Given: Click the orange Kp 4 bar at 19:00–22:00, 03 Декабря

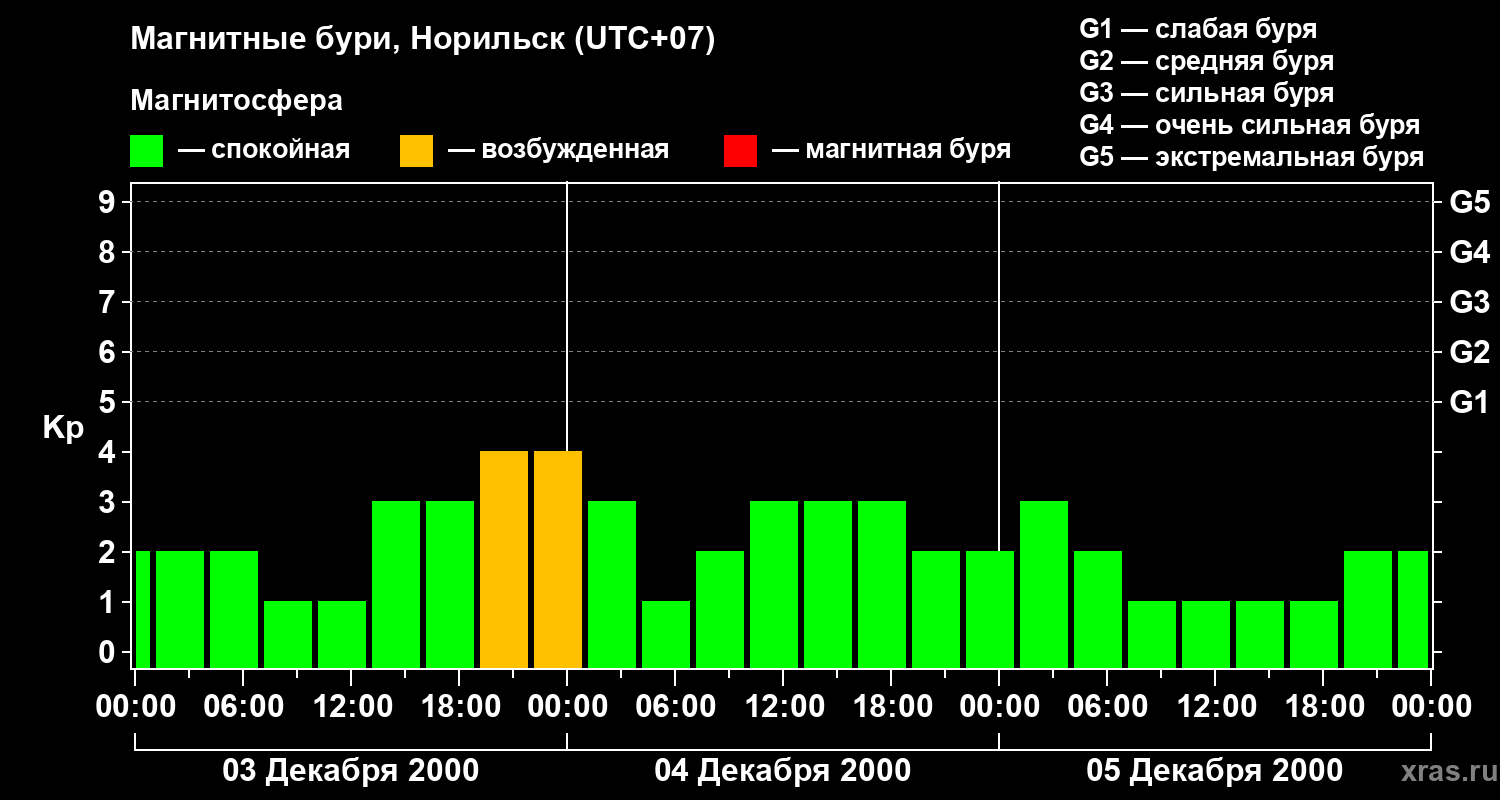Looking at the screenshot, I should pyautogui.click(x=504, y=559).
